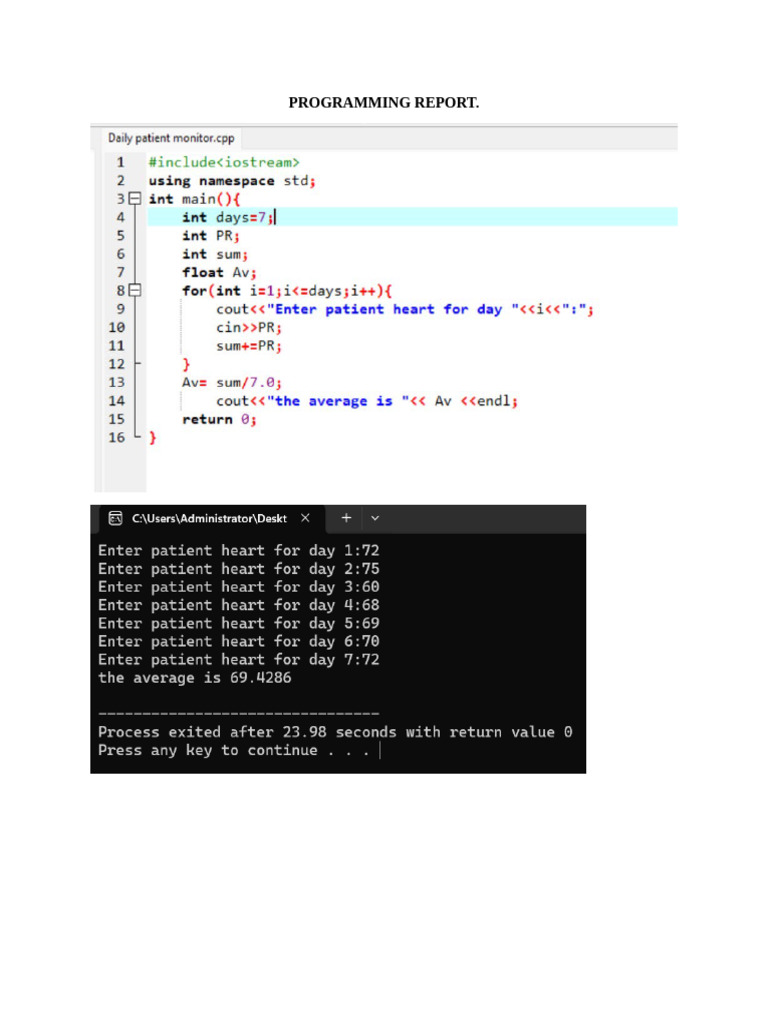Click the closing brace on line 16
Screen dimensions: 768x1024
click(152, 438)
